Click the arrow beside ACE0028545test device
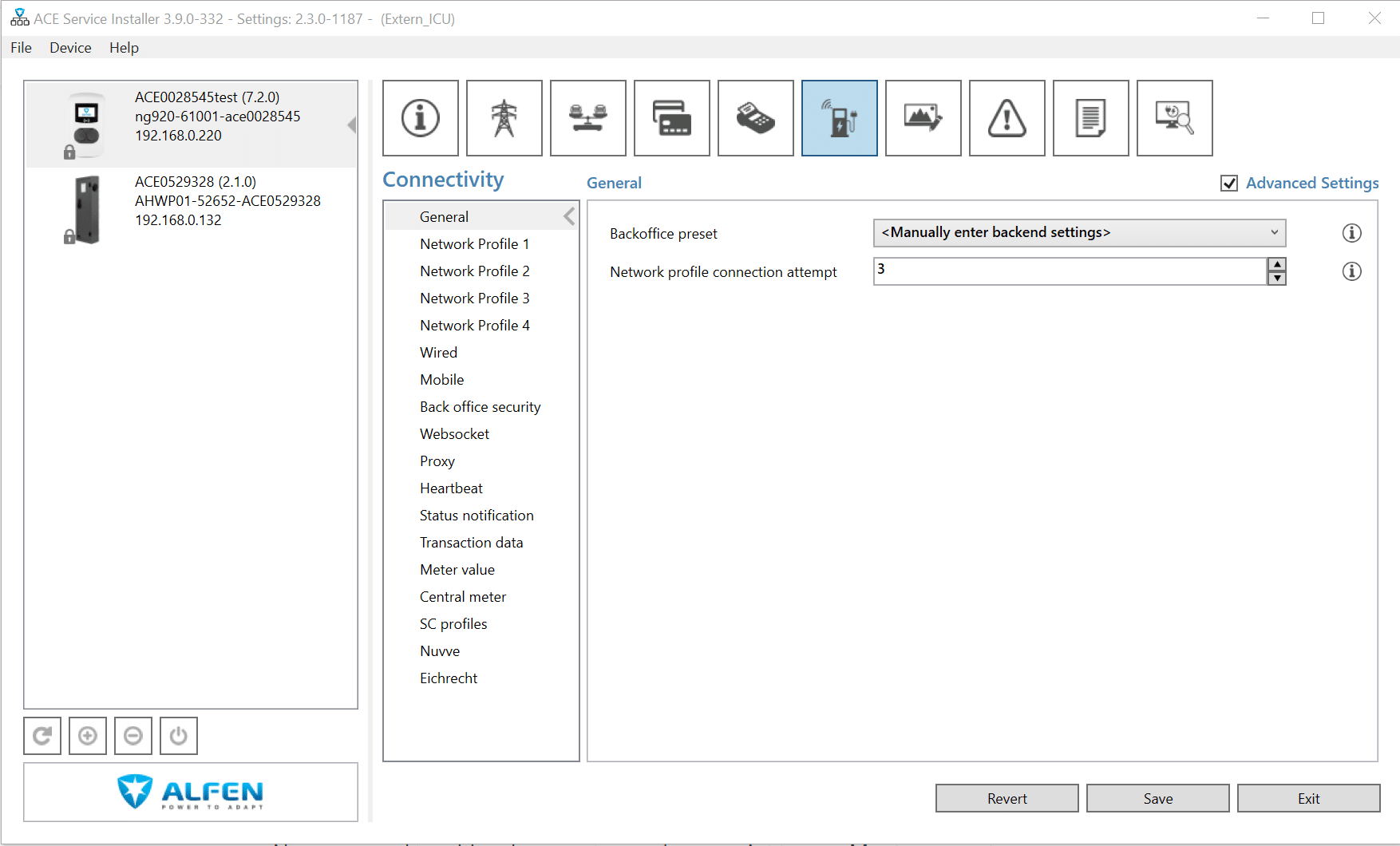Viewport: 1400px width, 846px height. click(351, 125)
